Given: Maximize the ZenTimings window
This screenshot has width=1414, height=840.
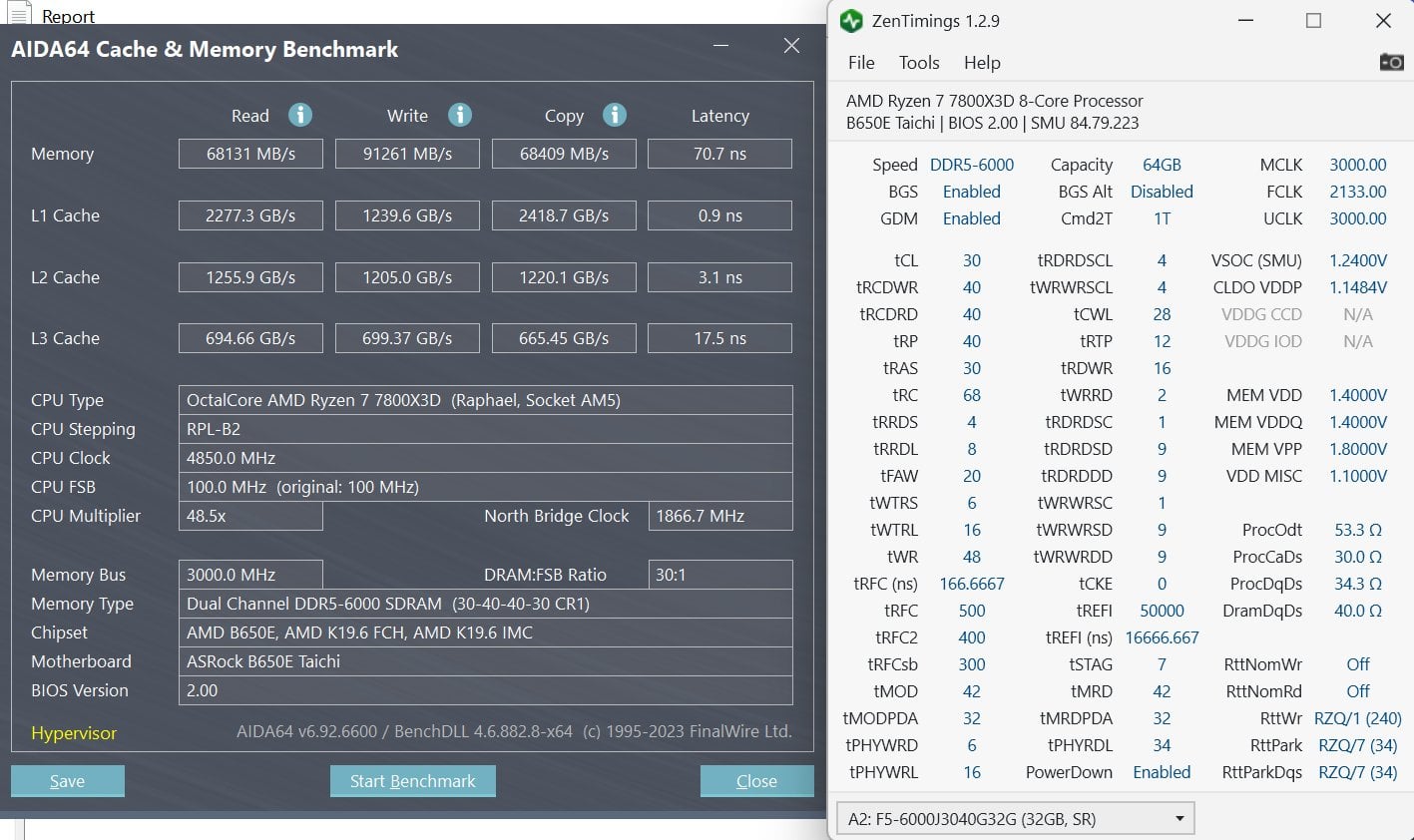Looking at the screenshot, I should (1313, 21).
